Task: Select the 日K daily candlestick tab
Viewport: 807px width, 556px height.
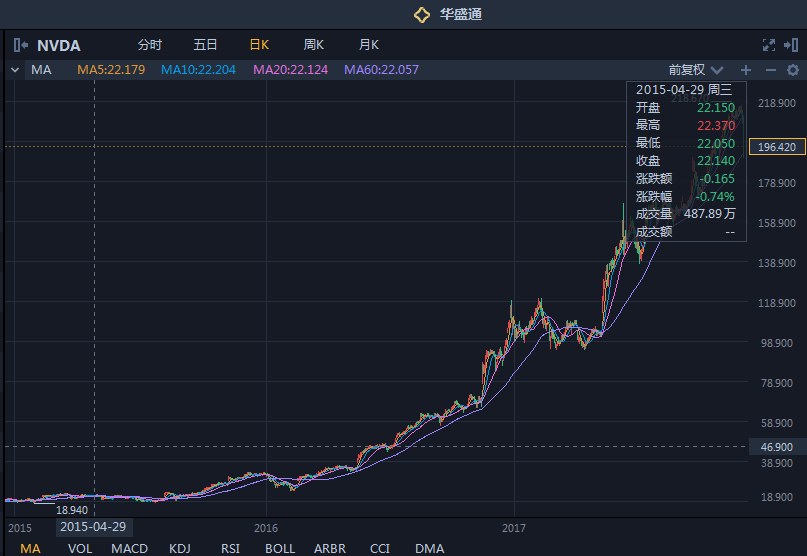Action: [x=259, y=45]
